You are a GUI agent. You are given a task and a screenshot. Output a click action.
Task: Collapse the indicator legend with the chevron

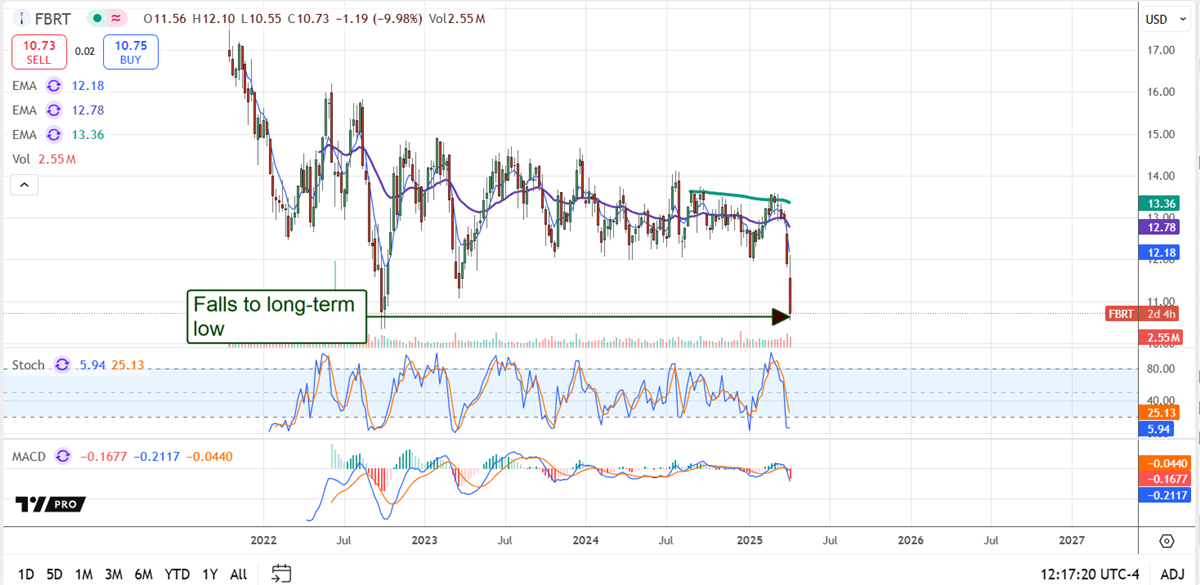pyautogui.click(x=23, y=184)
